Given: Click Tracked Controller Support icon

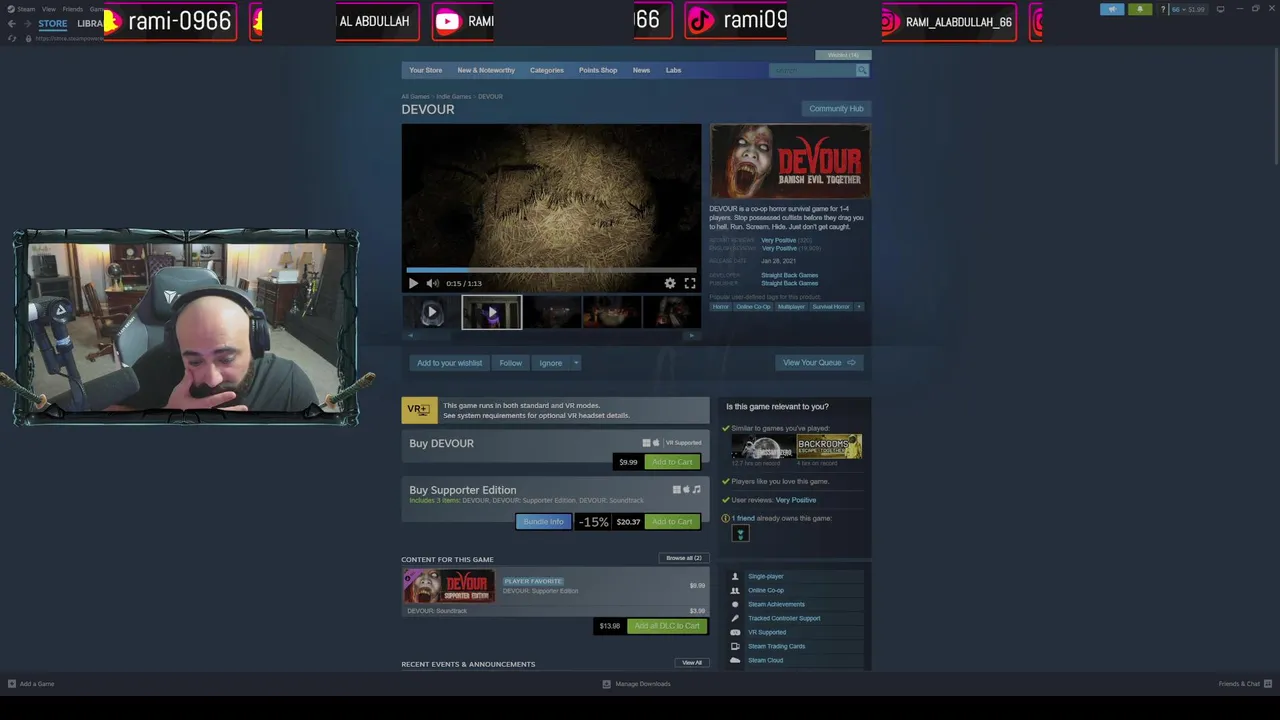Looking at the screenshot, I should (735, 618).
